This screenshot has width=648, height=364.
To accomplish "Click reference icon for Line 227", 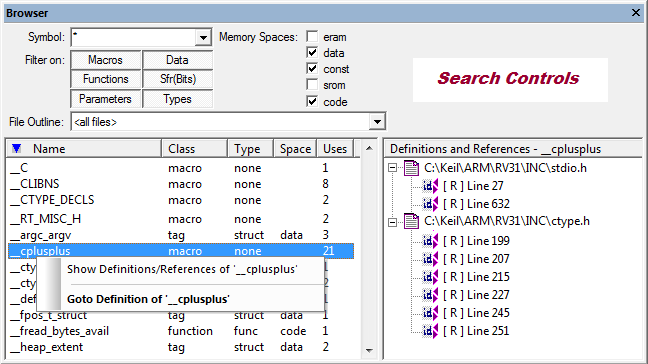I will tap(430, 295).
